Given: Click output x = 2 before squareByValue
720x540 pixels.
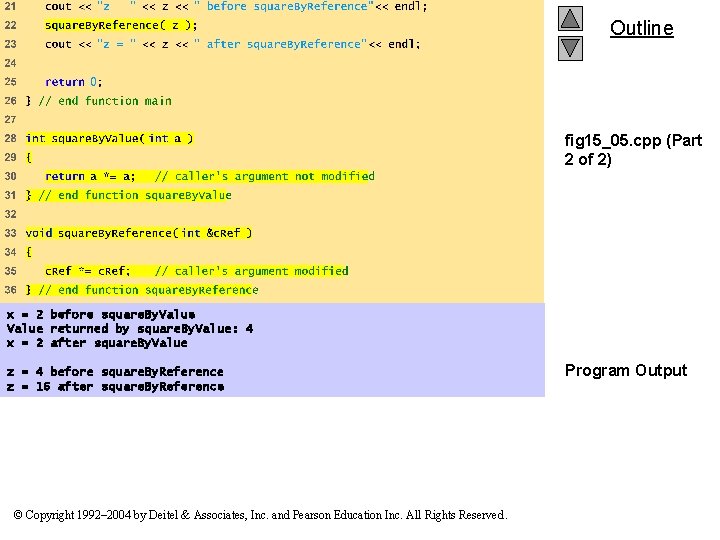Looking at the screenshot, I should pyautogui.click(x=101, y=315).
